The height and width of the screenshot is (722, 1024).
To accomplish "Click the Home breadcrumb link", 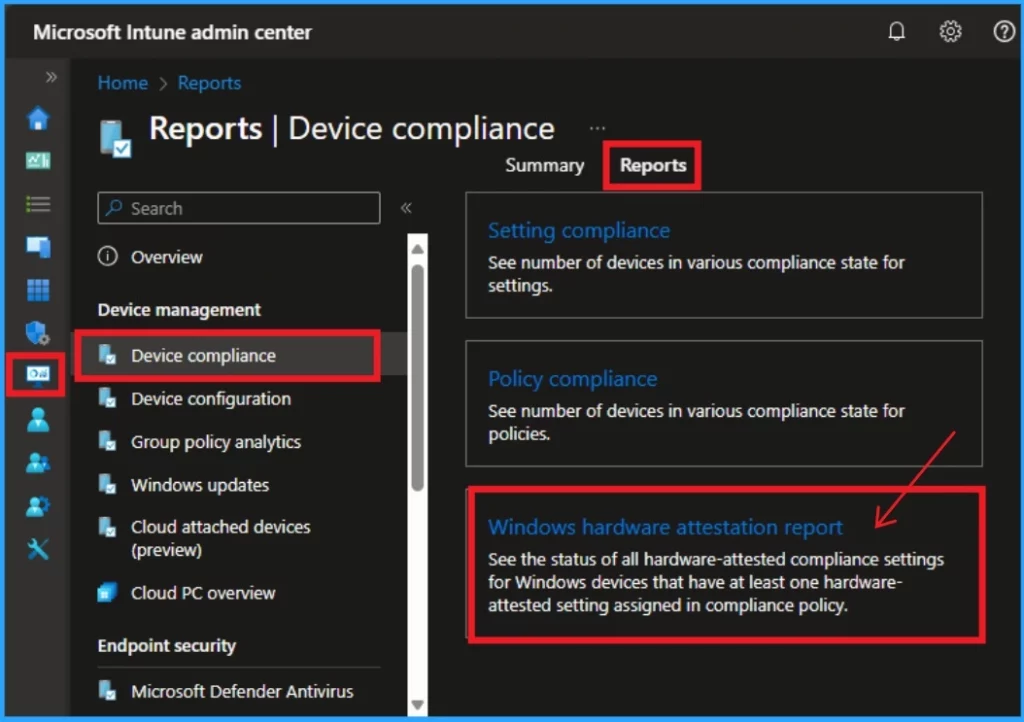I will pyautogui.click(x=123, y=83).
